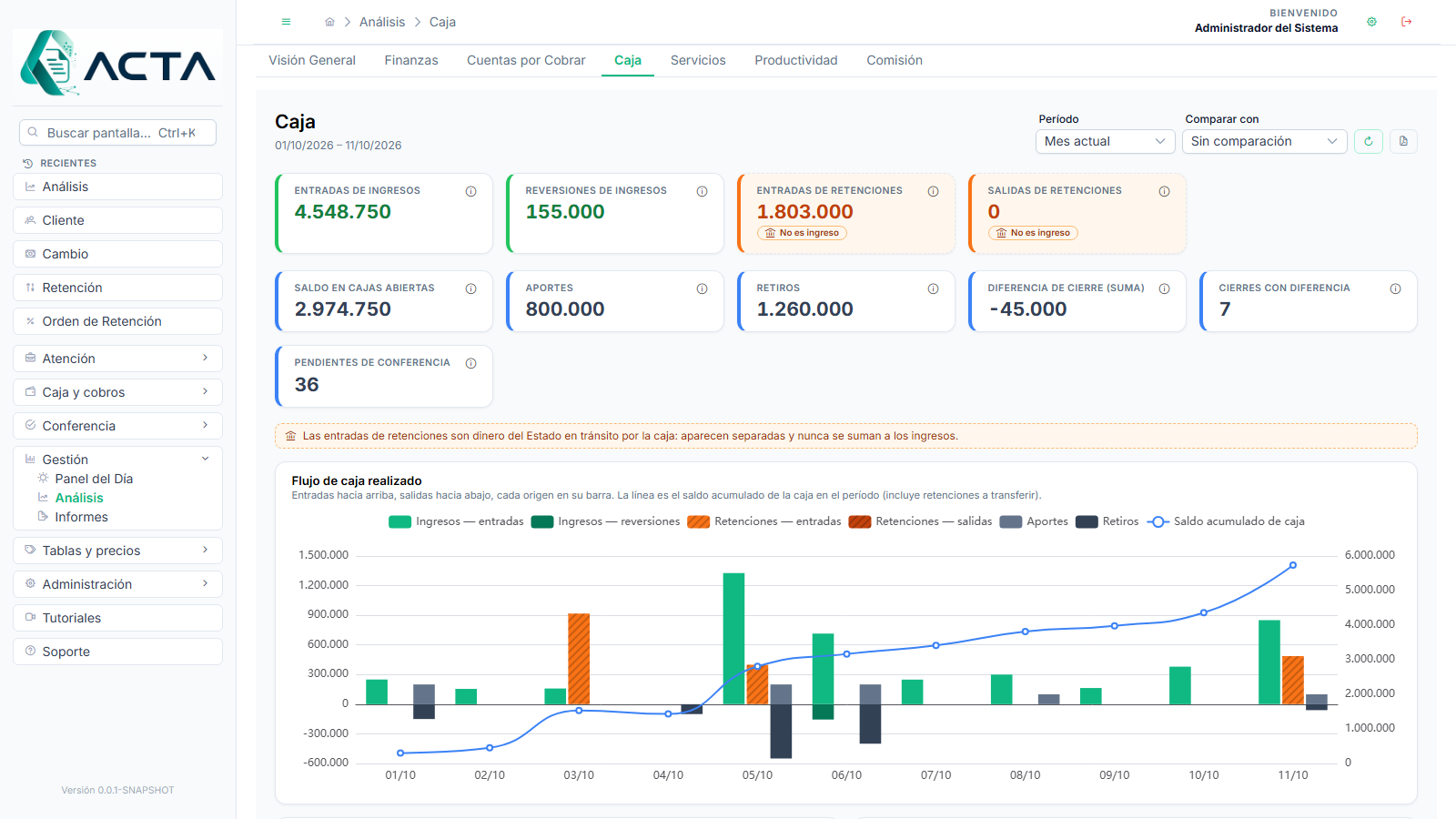Toggle Retenciones — entradas legend series

(764, 521)
